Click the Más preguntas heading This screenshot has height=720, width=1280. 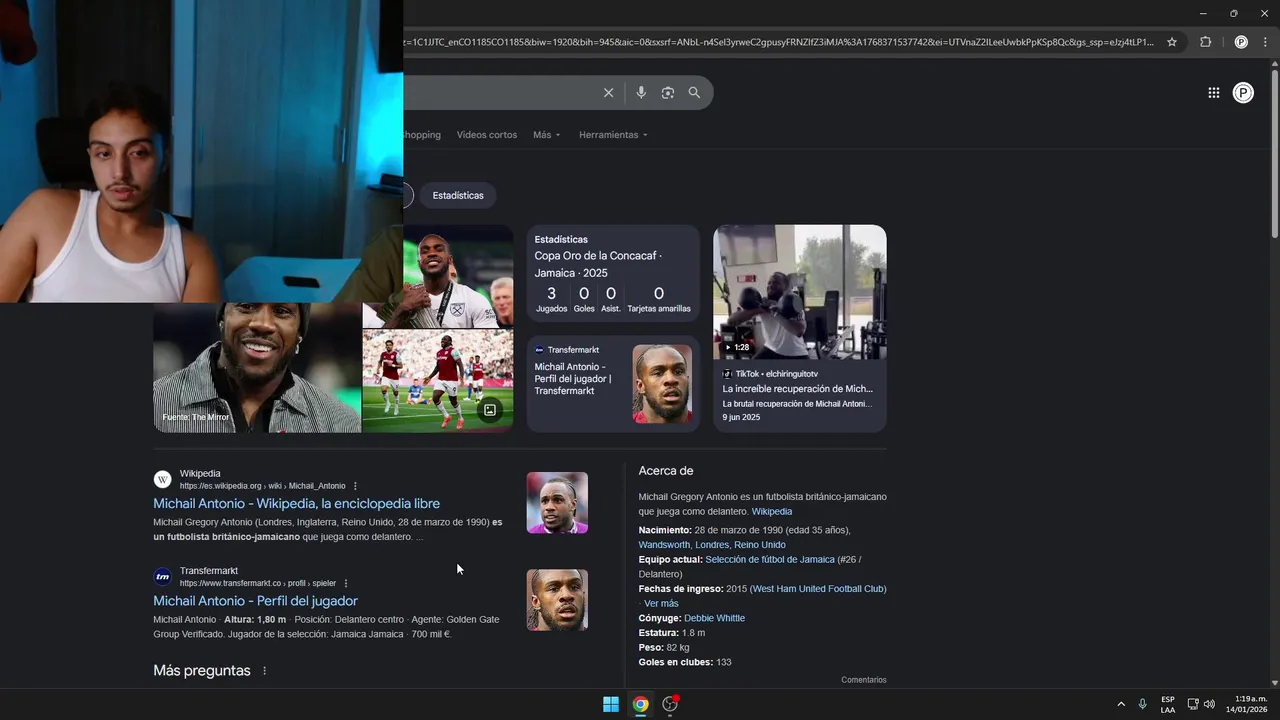coord(202,671)
